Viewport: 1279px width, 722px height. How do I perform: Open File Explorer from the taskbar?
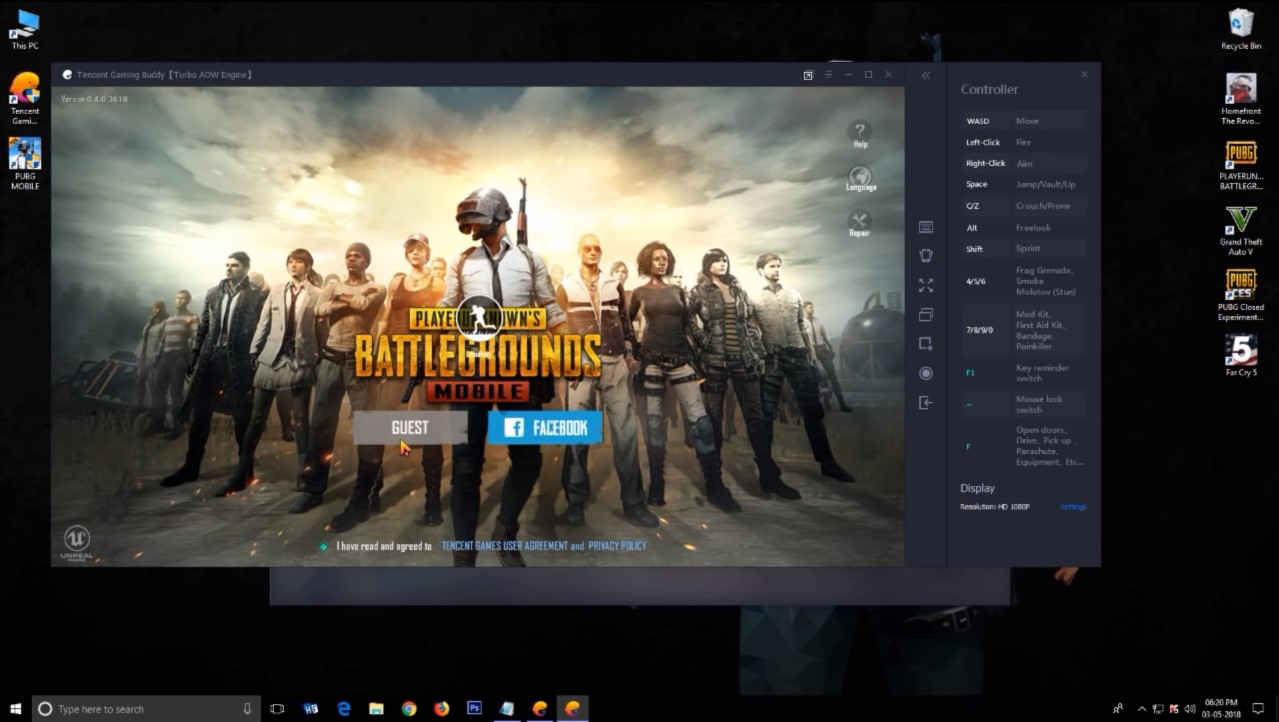click(376, 708)
